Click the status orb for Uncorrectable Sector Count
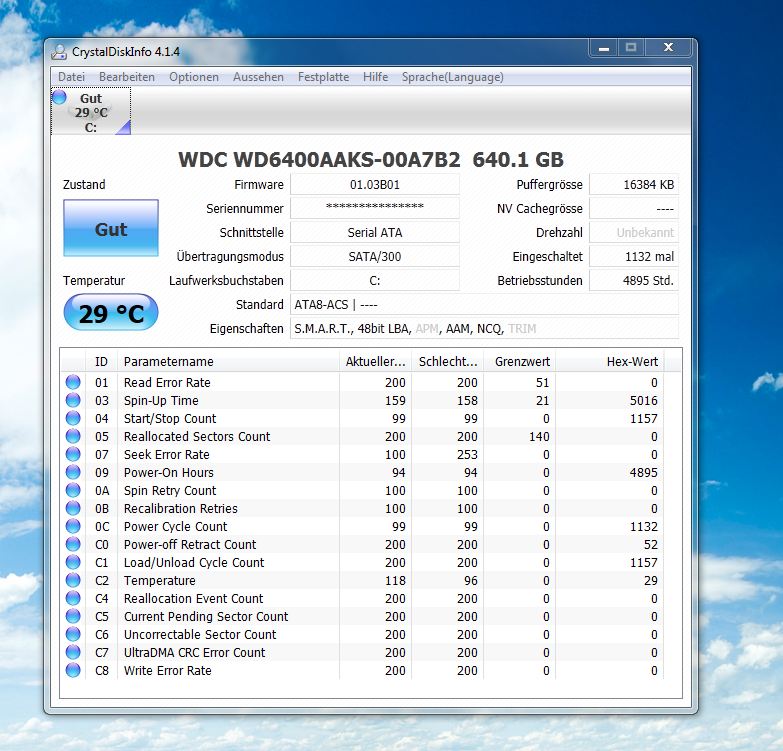The width and height of the screenshot is (783, 751). (73, 634)
